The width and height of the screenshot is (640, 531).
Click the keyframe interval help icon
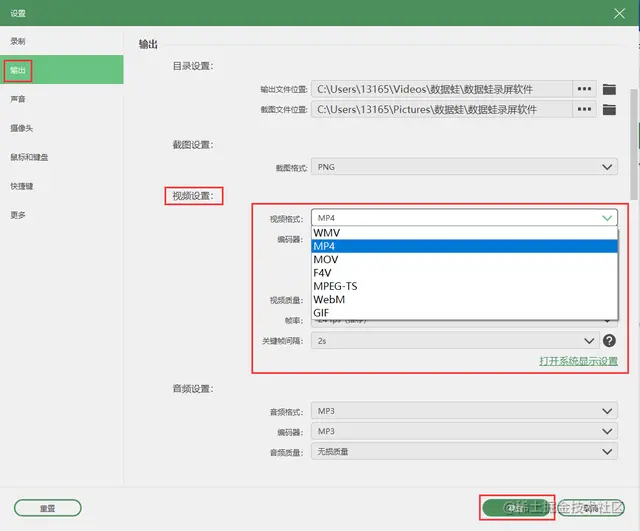[x=609, y=340]
